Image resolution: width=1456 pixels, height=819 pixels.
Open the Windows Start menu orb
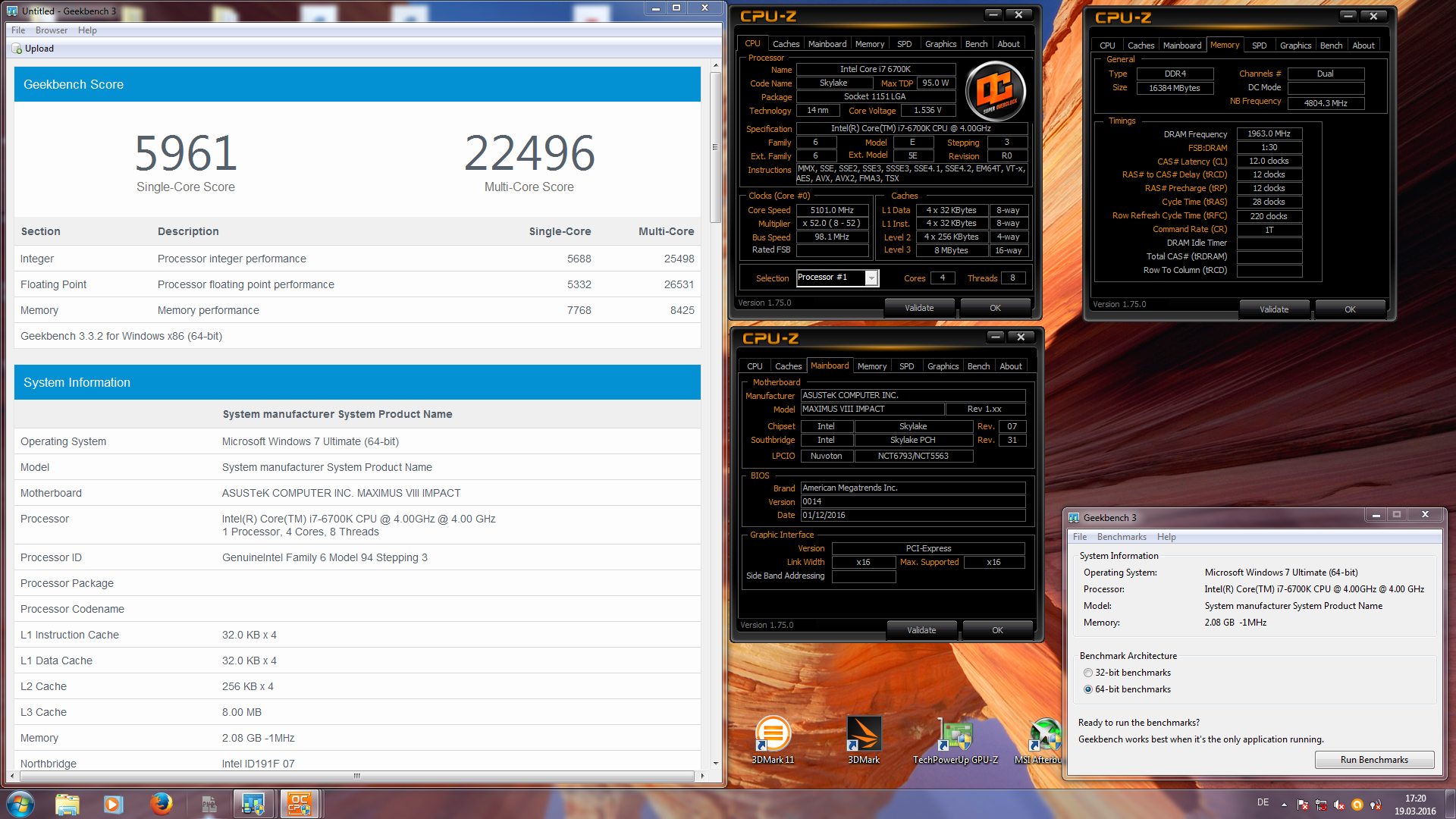pyautogui.click(x=20, y=804)
